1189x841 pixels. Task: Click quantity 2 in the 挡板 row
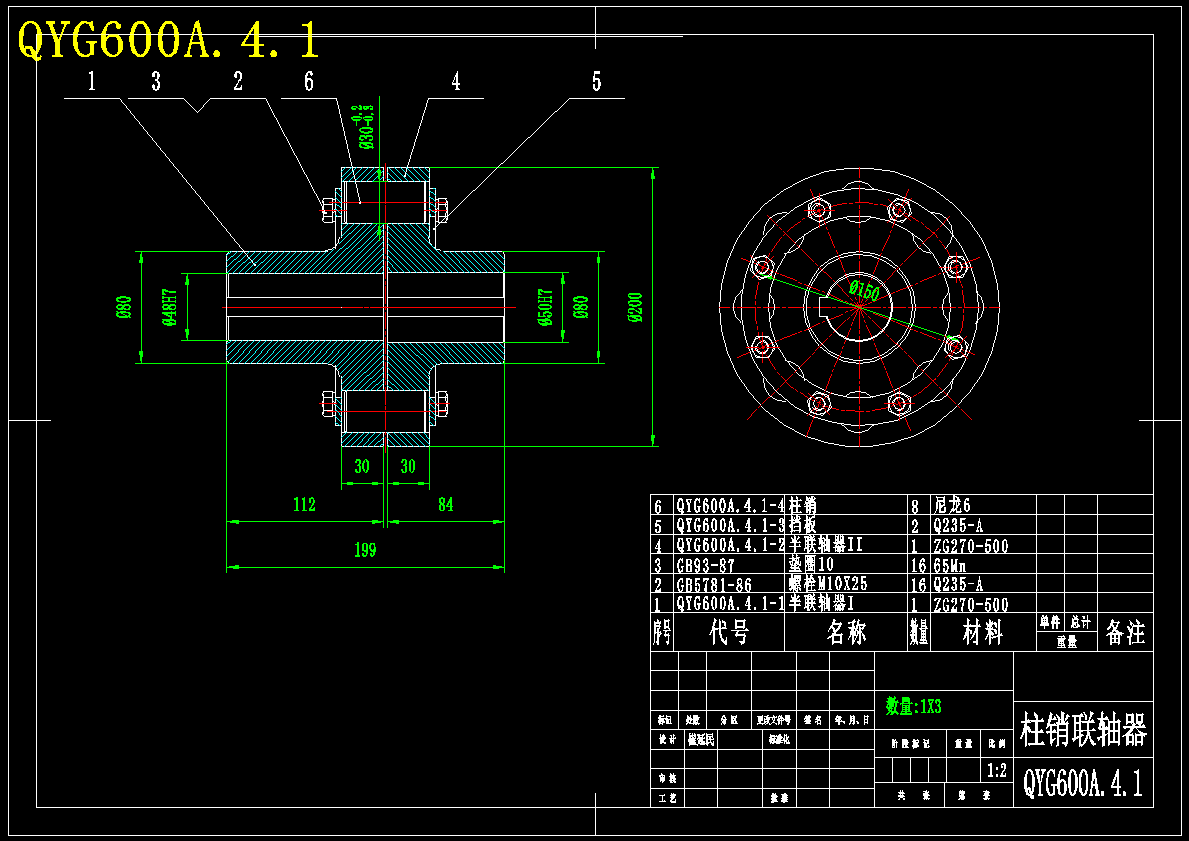click(915, 526)
